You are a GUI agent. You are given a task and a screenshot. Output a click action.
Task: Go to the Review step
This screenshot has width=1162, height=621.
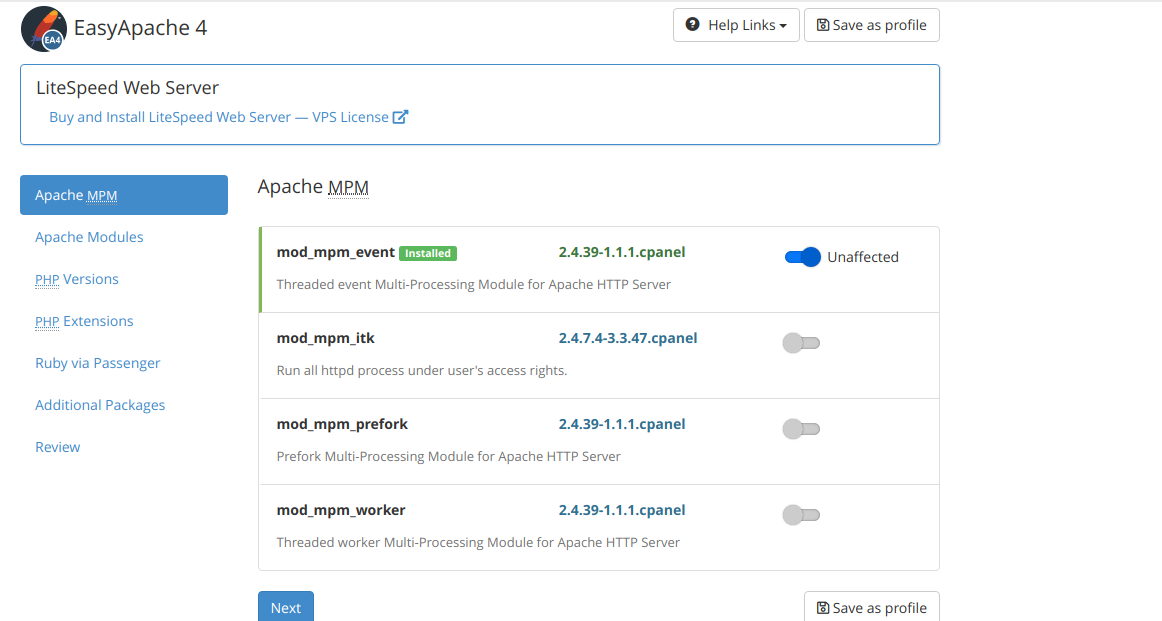58,447
